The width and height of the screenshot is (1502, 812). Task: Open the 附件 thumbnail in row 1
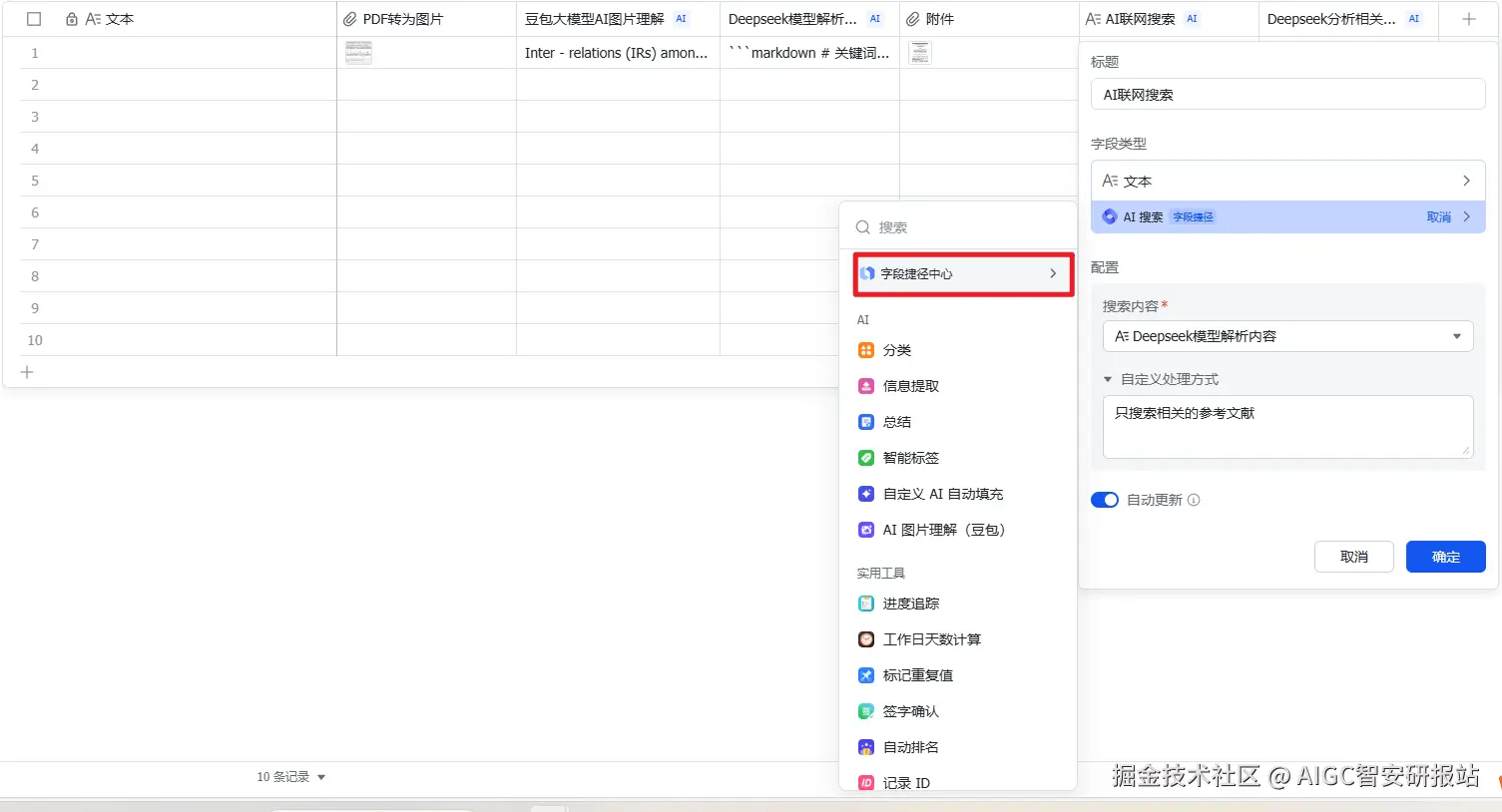point(920,53)
